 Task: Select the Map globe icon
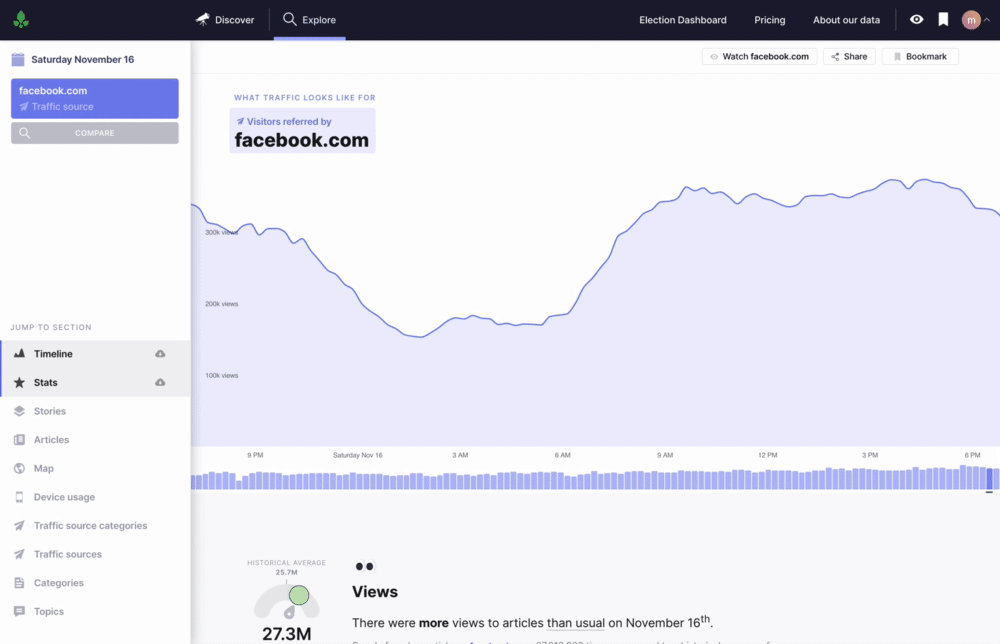(18, 468)
